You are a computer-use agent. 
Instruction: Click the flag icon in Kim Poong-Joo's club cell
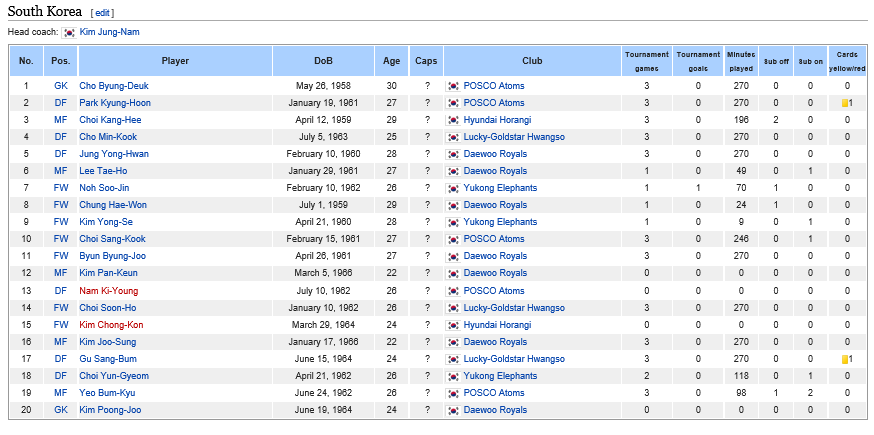click(x=454, y=410)
